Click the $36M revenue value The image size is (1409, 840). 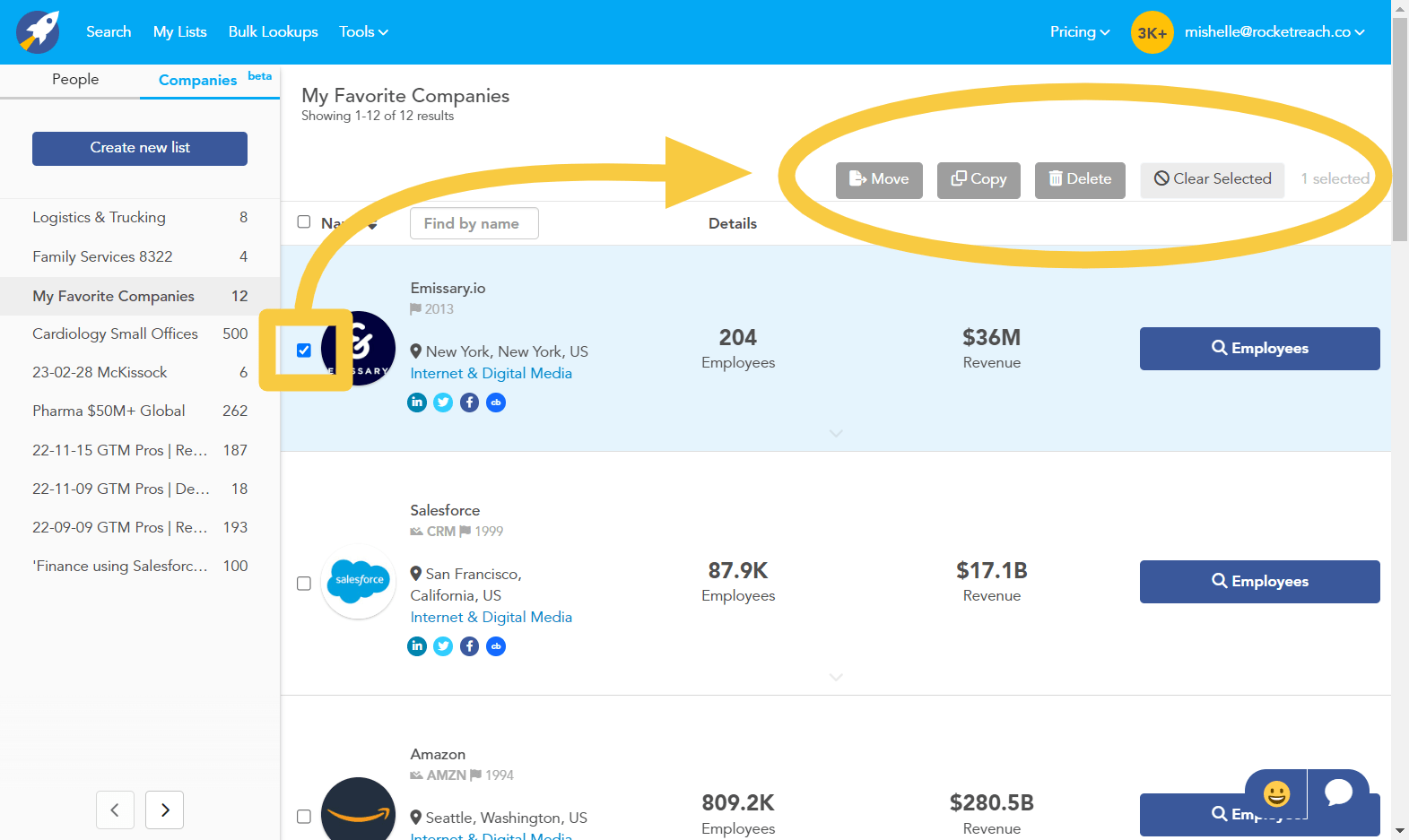click(991, 338)
